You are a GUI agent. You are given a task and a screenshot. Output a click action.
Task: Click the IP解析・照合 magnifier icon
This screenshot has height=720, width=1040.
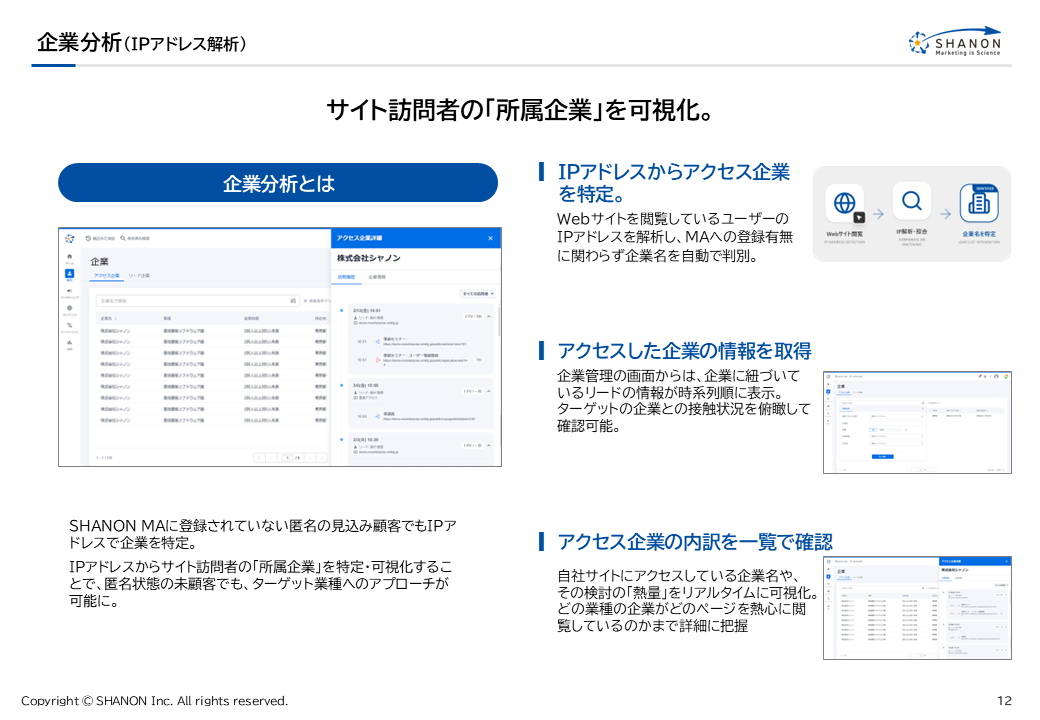[912, 201]
